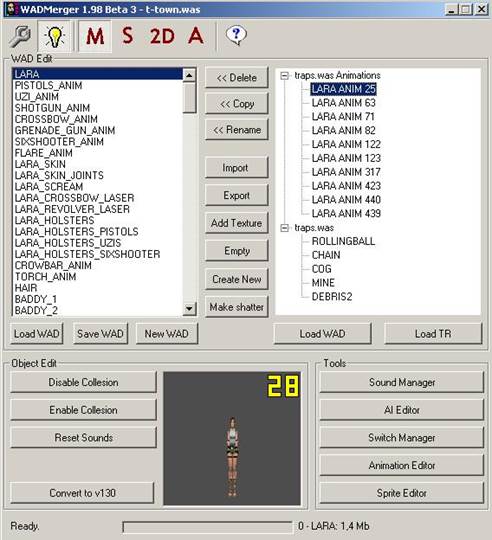492x540 pixels.
Task: Select LARA ANIM 122 tree item
Action: 346,144
